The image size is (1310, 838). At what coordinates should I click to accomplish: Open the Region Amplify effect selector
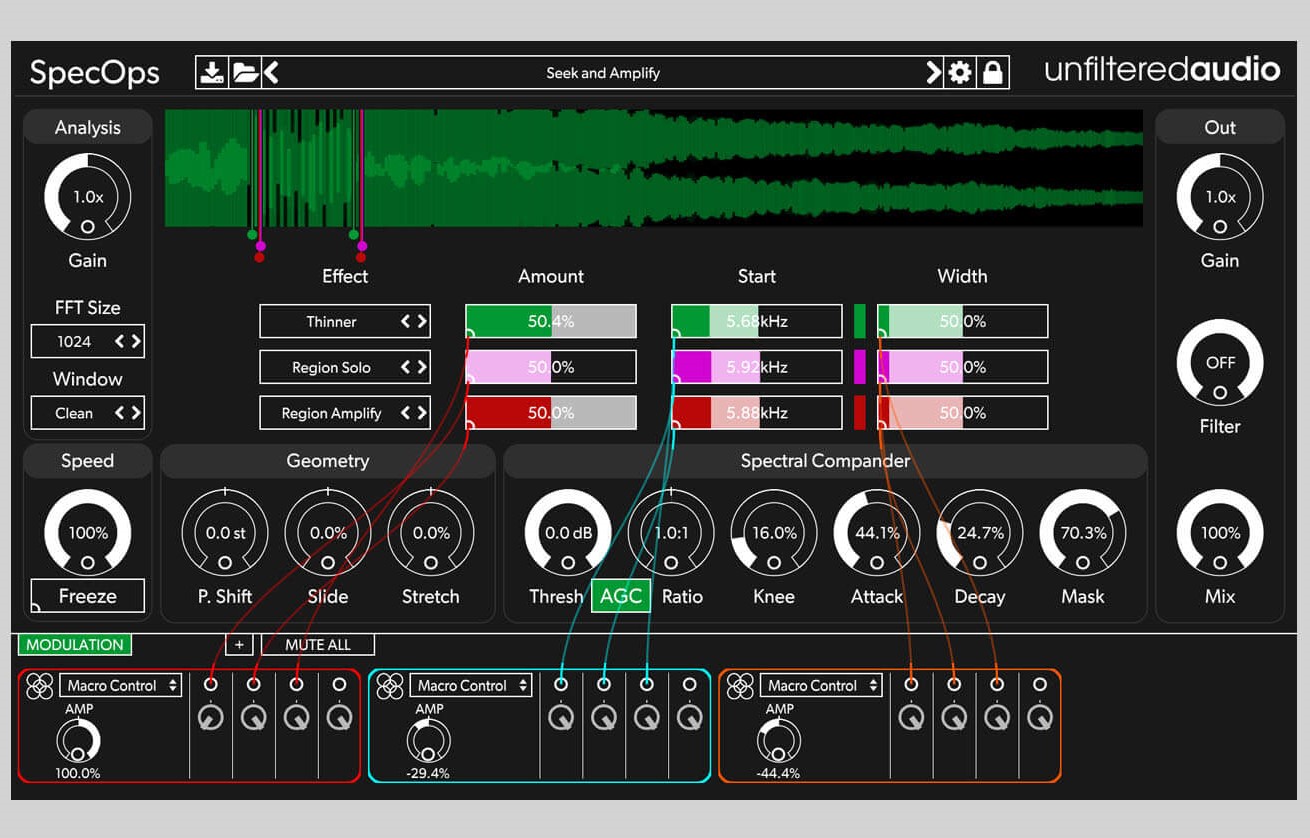345,413
